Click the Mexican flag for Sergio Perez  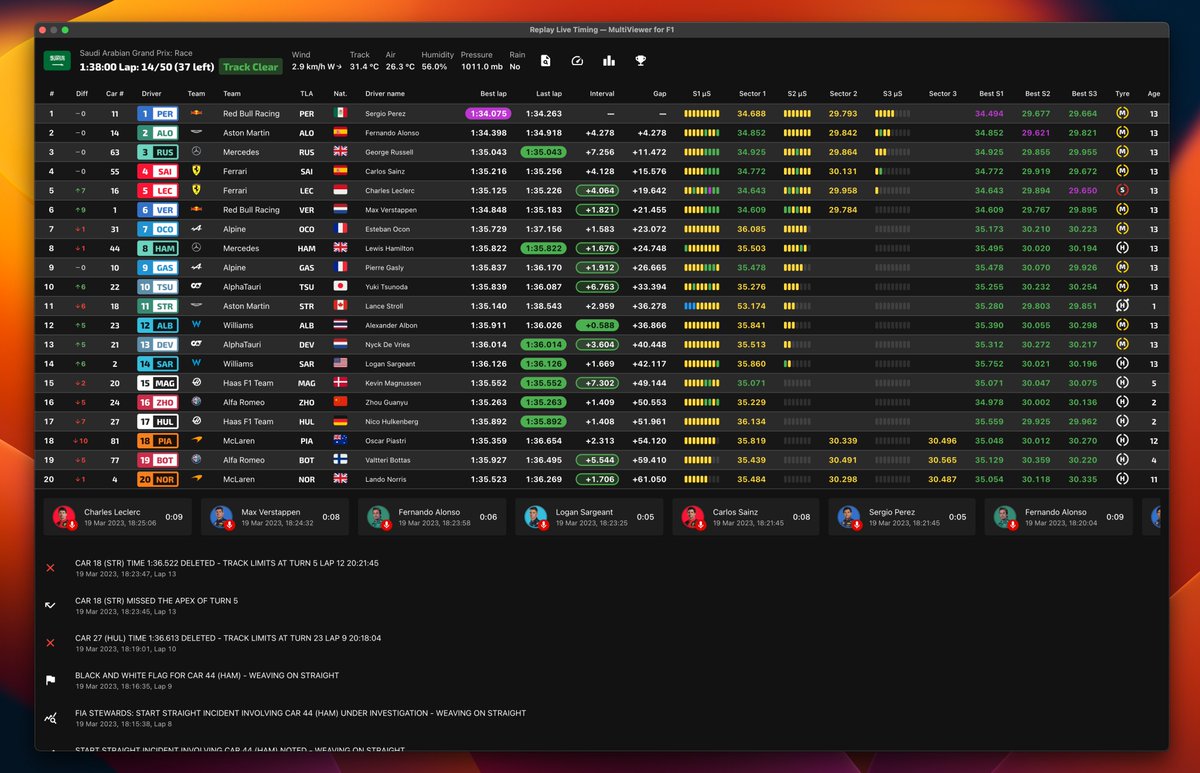tap(341, 114)
